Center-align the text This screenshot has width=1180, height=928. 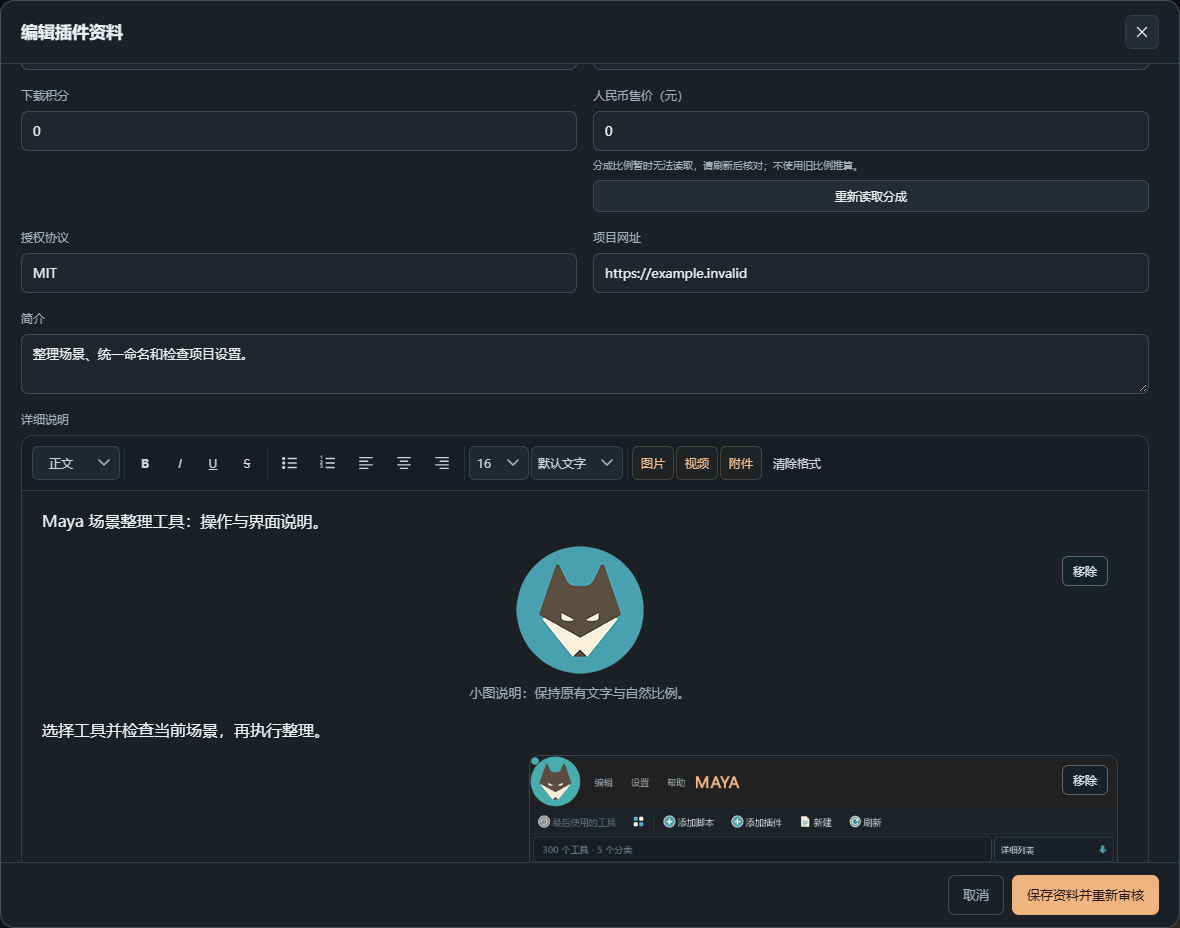(404, 464)
